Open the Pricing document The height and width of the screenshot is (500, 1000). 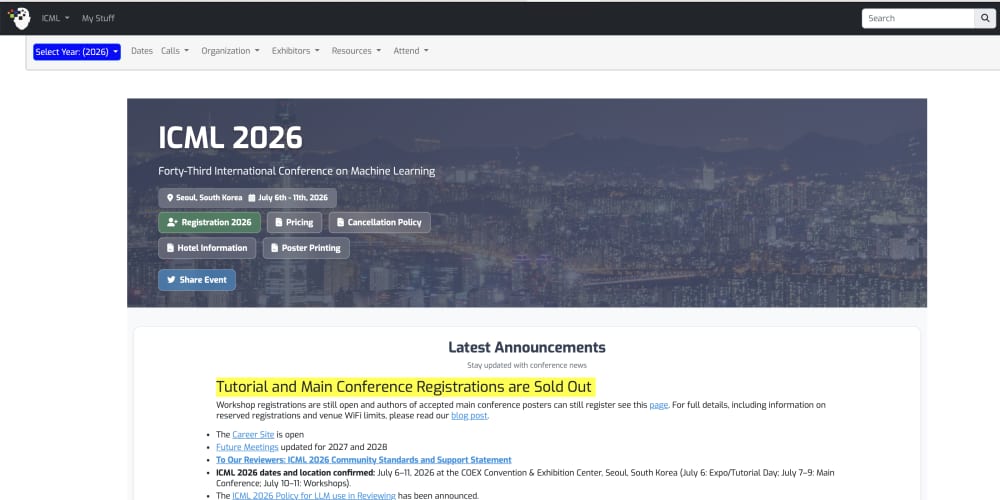click(294, 223)
